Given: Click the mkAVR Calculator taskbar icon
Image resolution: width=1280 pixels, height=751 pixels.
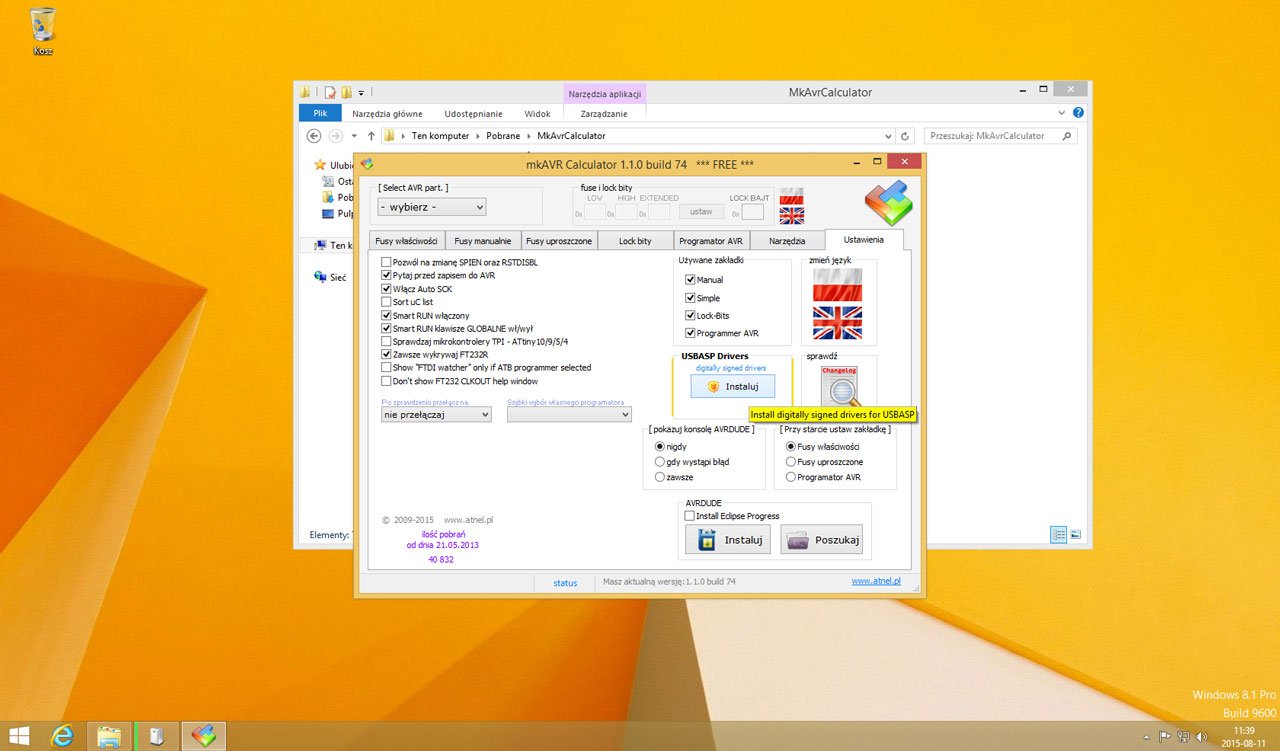Looking at the screenshot, I should click(204, 736).
